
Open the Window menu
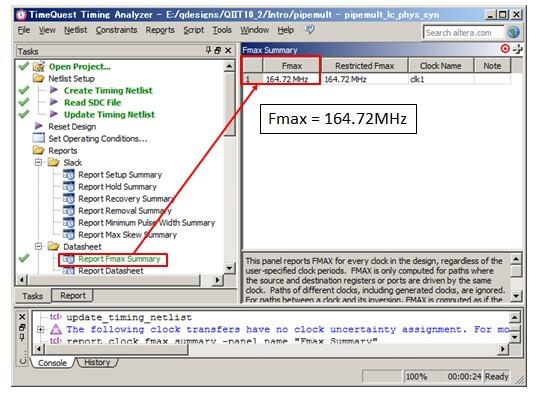[255, 30]
